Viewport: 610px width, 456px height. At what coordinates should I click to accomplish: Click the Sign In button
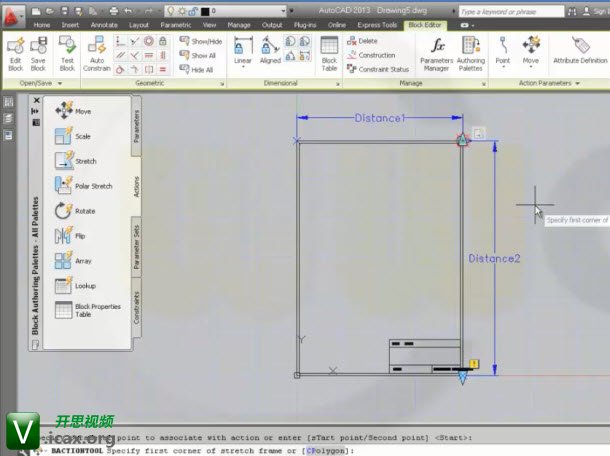595,12
